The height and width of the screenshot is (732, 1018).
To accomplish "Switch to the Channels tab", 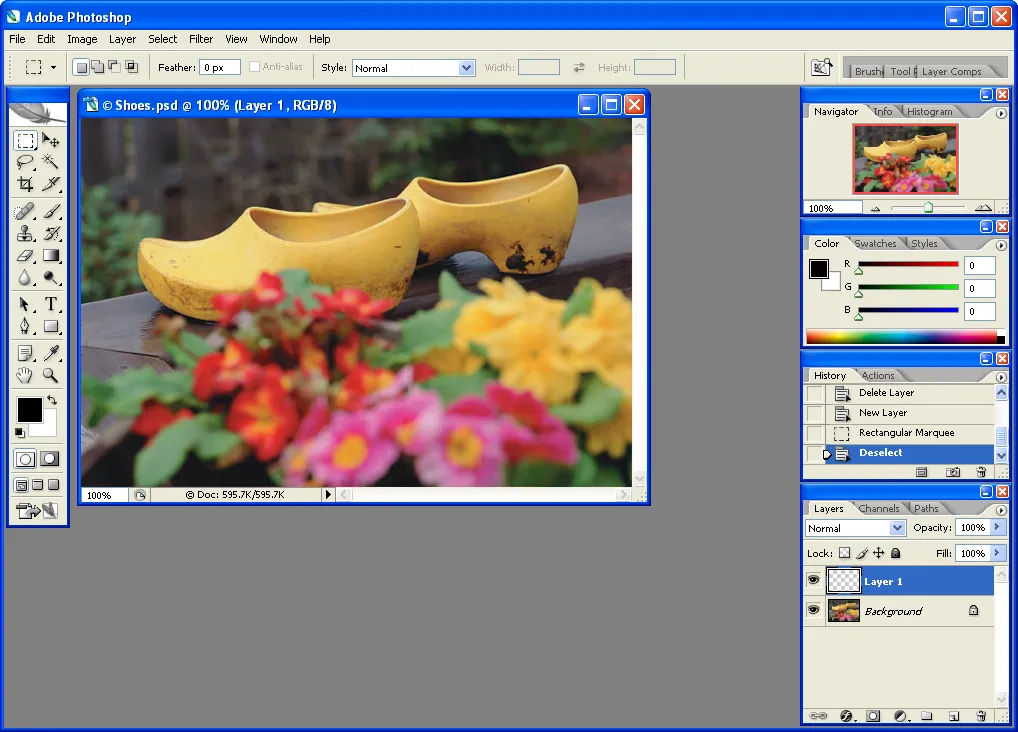I will tap(879, 509).
